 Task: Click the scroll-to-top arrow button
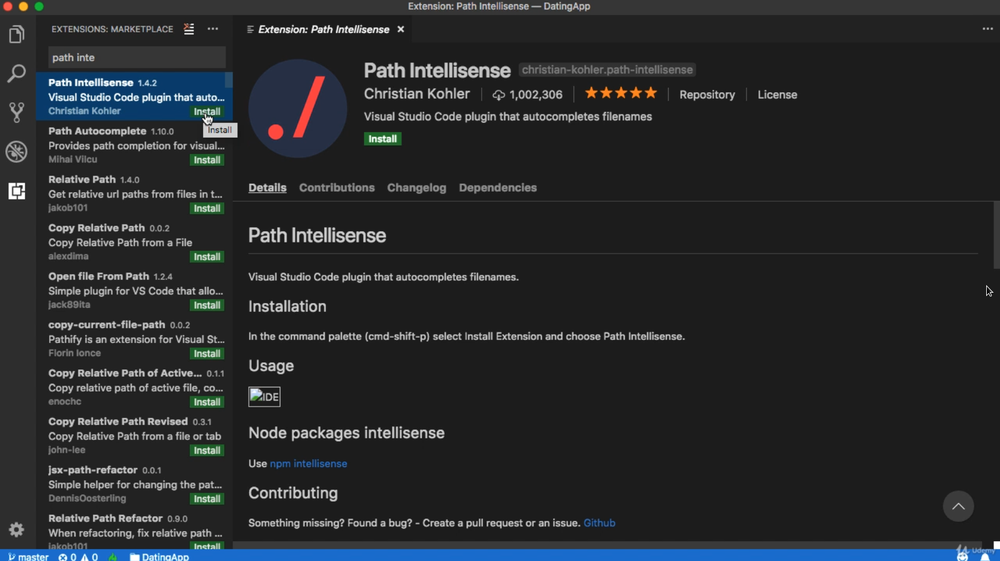[x=958, y=506]
